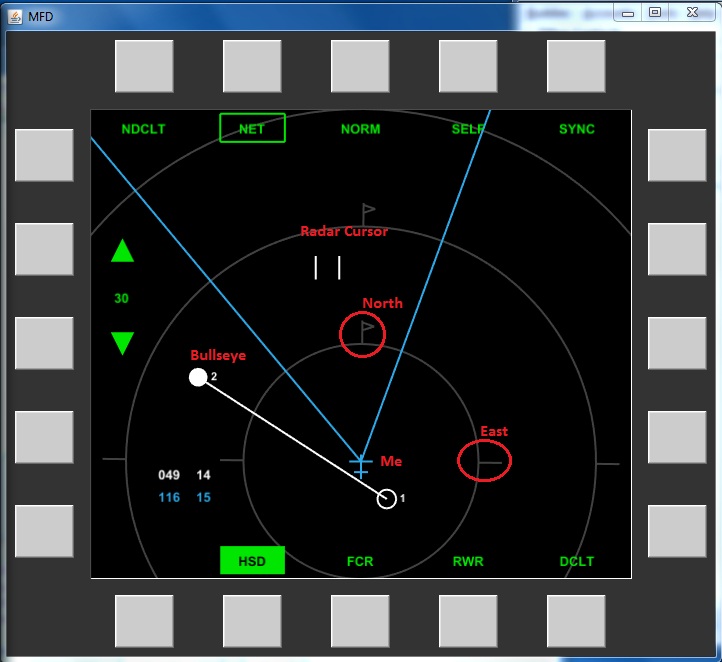
Task: Select the SYNC label
Action: (576, 129)
